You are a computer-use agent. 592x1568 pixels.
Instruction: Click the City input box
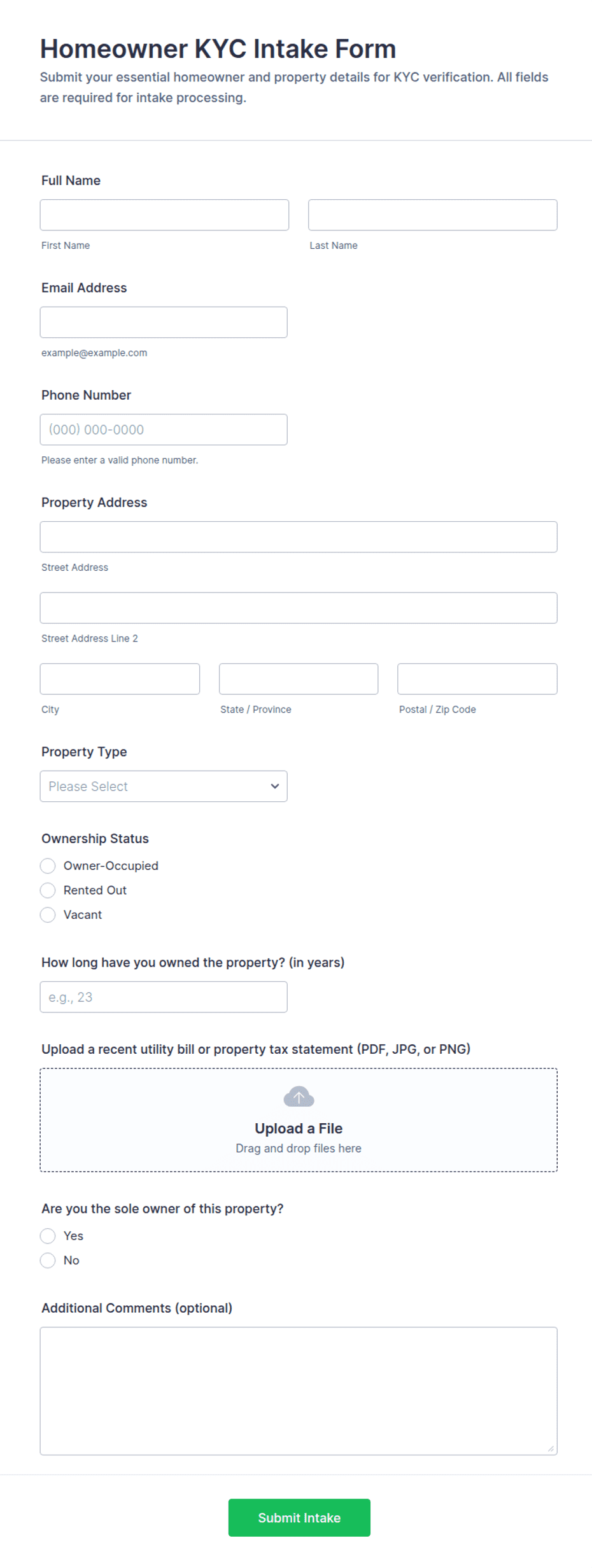(x=120, y=679)
